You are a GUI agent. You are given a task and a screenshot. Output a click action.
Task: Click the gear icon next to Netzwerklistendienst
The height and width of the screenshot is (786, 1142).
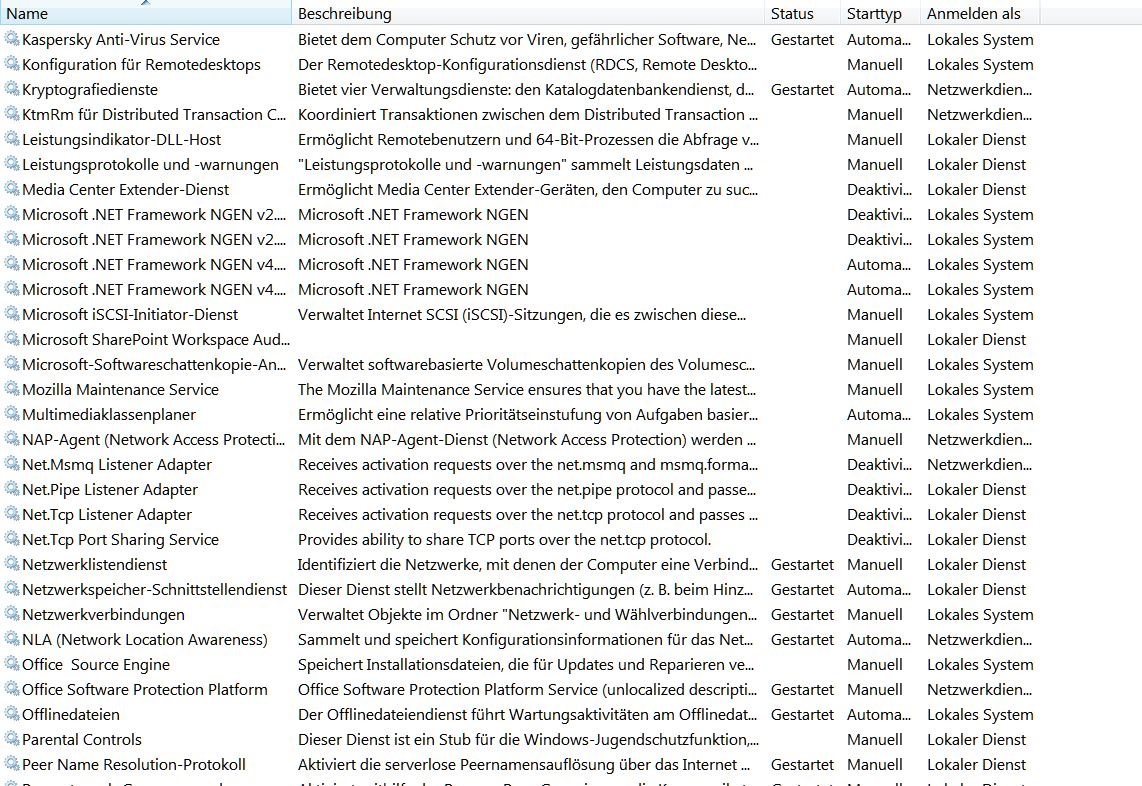12,564
